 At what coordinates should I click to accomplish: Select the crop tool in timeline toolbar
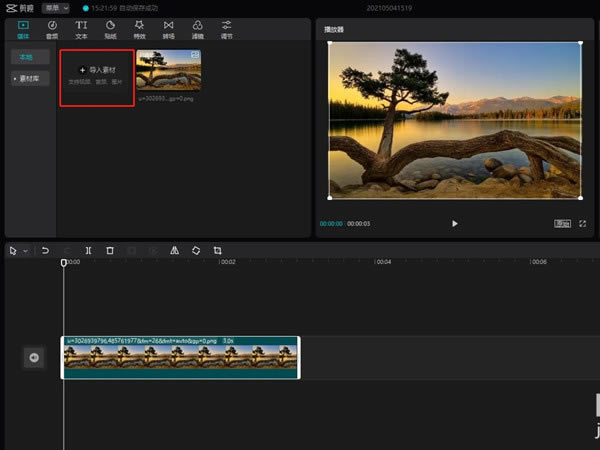pos(217,251)
